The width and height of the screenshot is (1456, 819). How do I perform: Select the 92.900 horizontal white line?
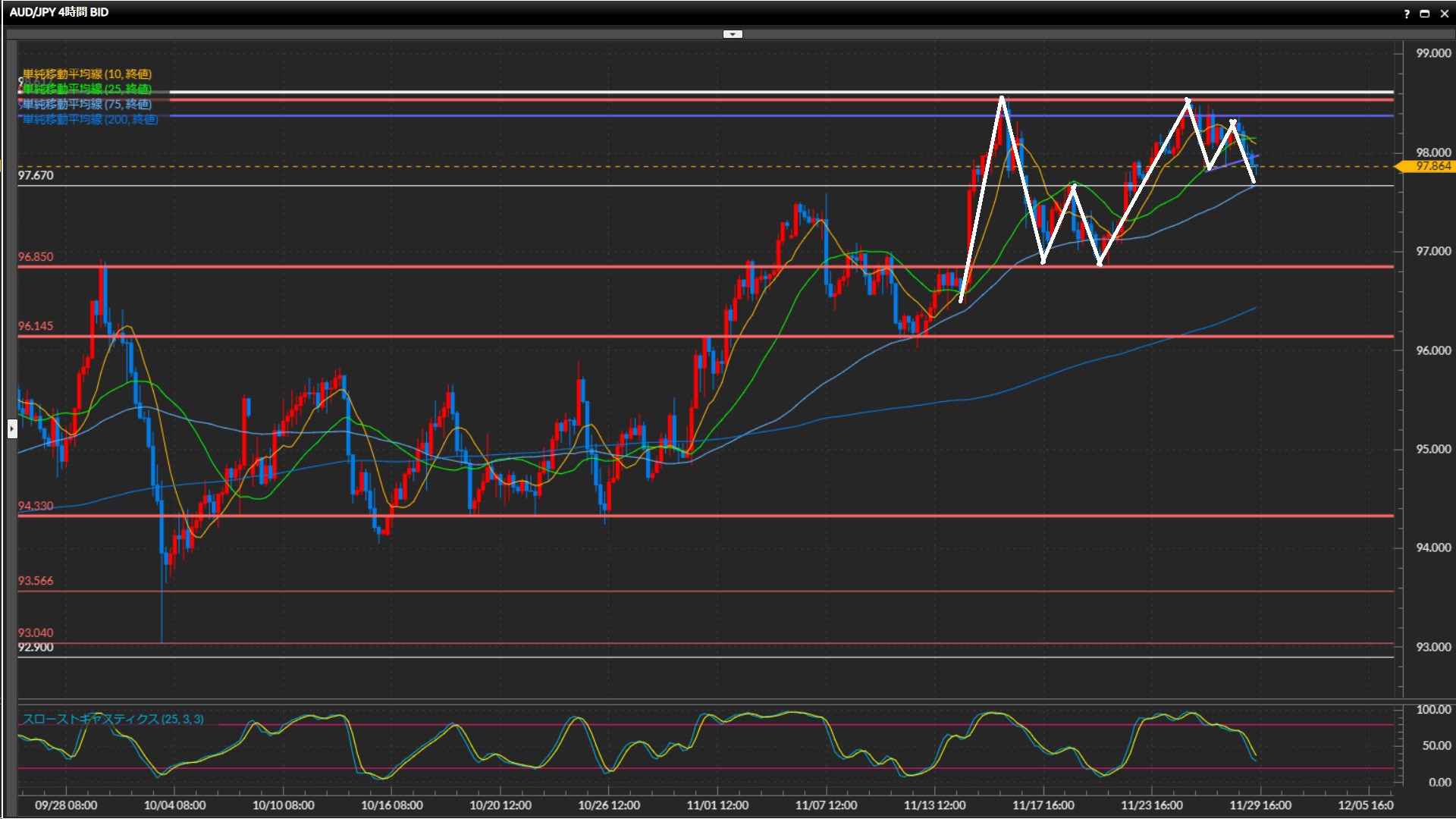coord(455,657)
